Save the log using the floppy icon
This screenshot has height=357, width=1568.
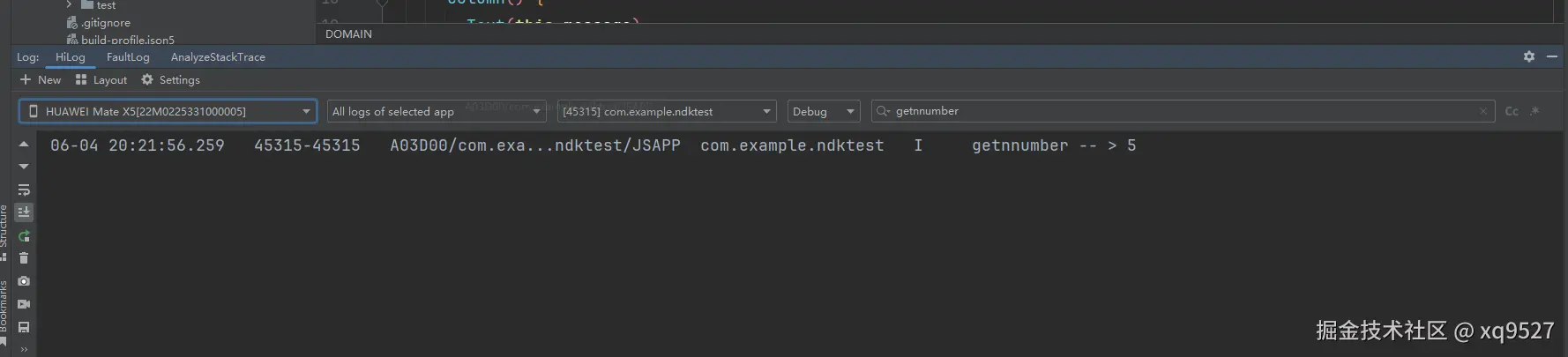[24, 327]
